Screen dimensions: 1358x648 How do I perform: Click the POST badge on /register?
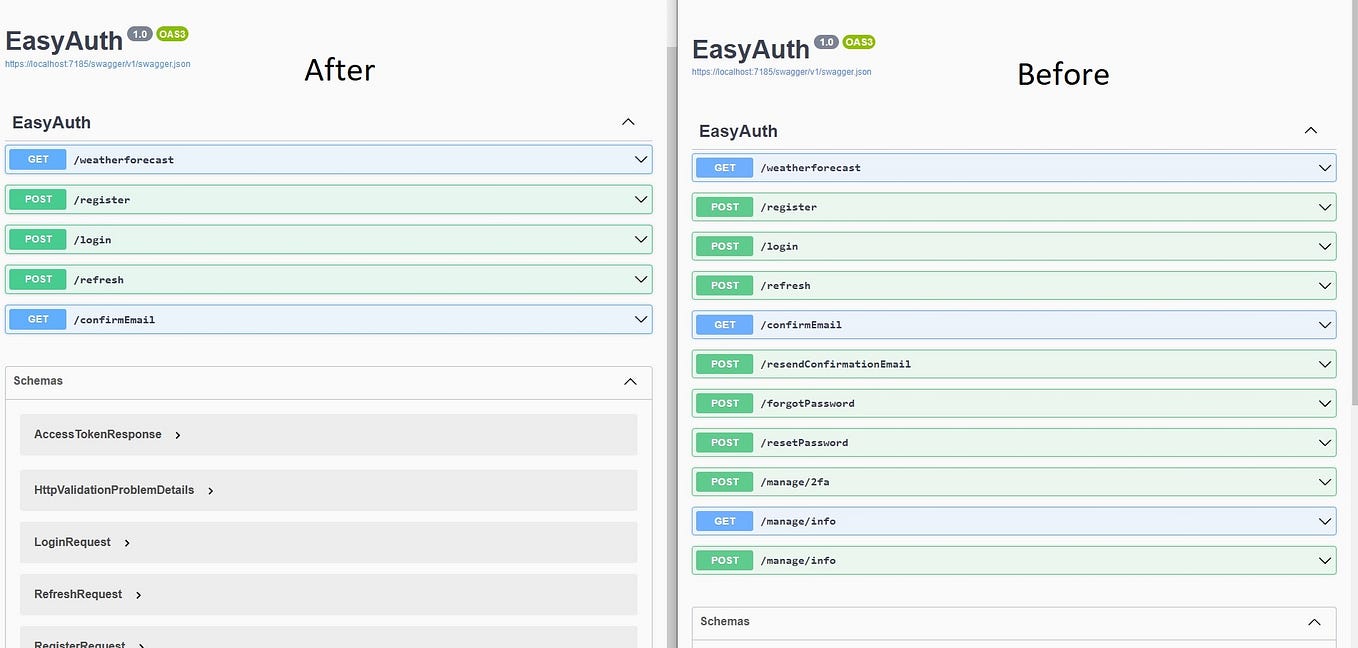[x=37, y=199]
